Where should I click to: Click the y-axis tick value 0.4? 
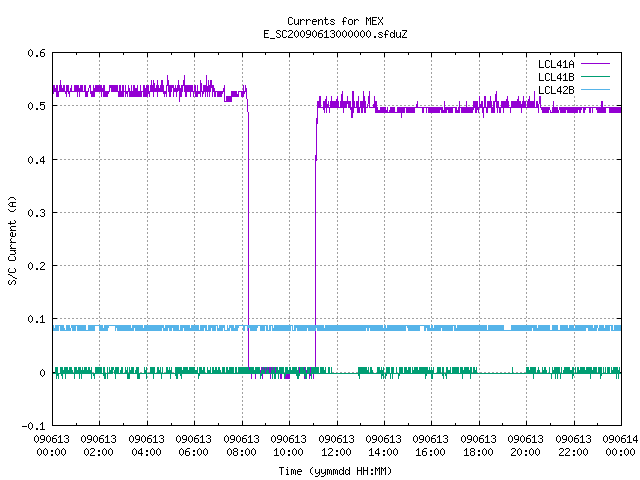coord(36,160)
